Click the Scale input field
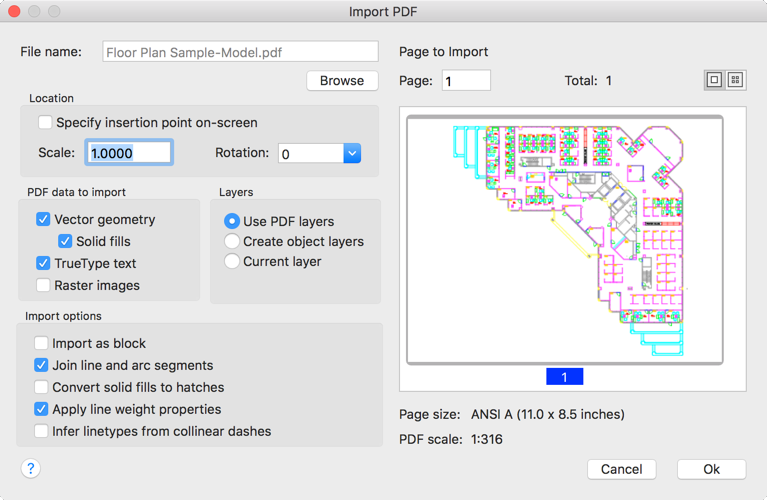Screen dimensions: 767x500 coord(130,154)
